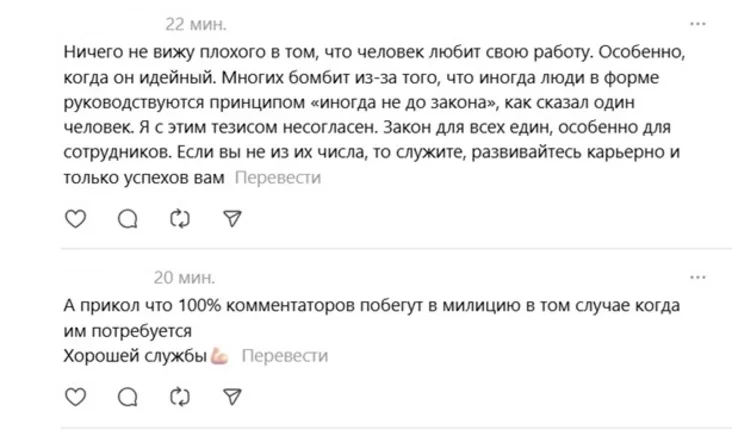Repost the comment posted 22 мин. ago
The height and width of the screenshot is (430, 732).
180,218
